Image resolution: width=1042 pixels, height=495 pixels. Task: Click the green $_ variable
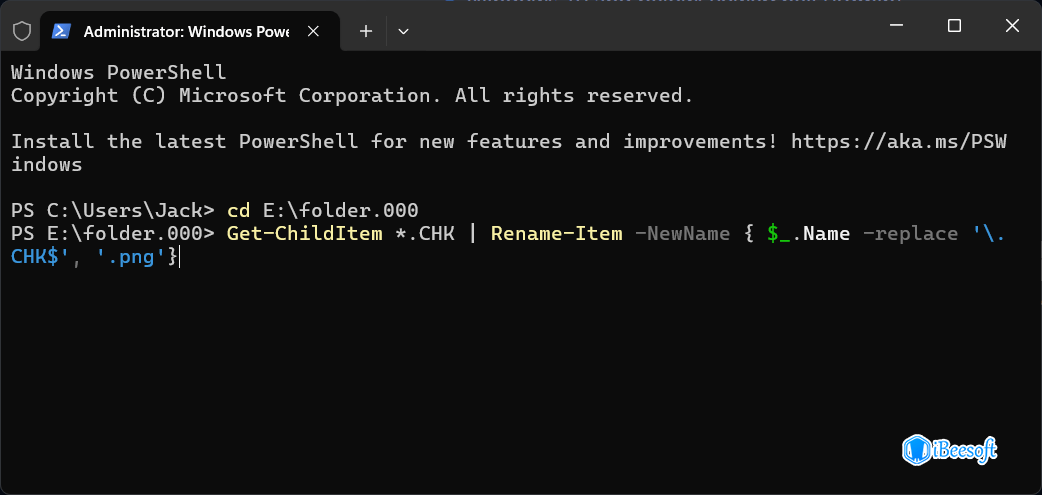point(779,234)
